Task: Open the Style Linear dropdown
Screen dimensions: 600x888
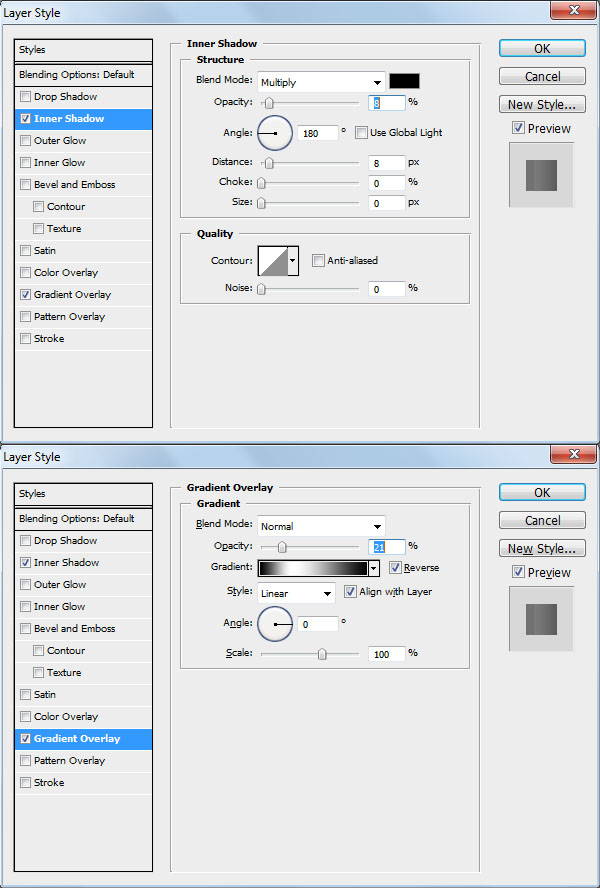Action: click(x=296, y=594)
